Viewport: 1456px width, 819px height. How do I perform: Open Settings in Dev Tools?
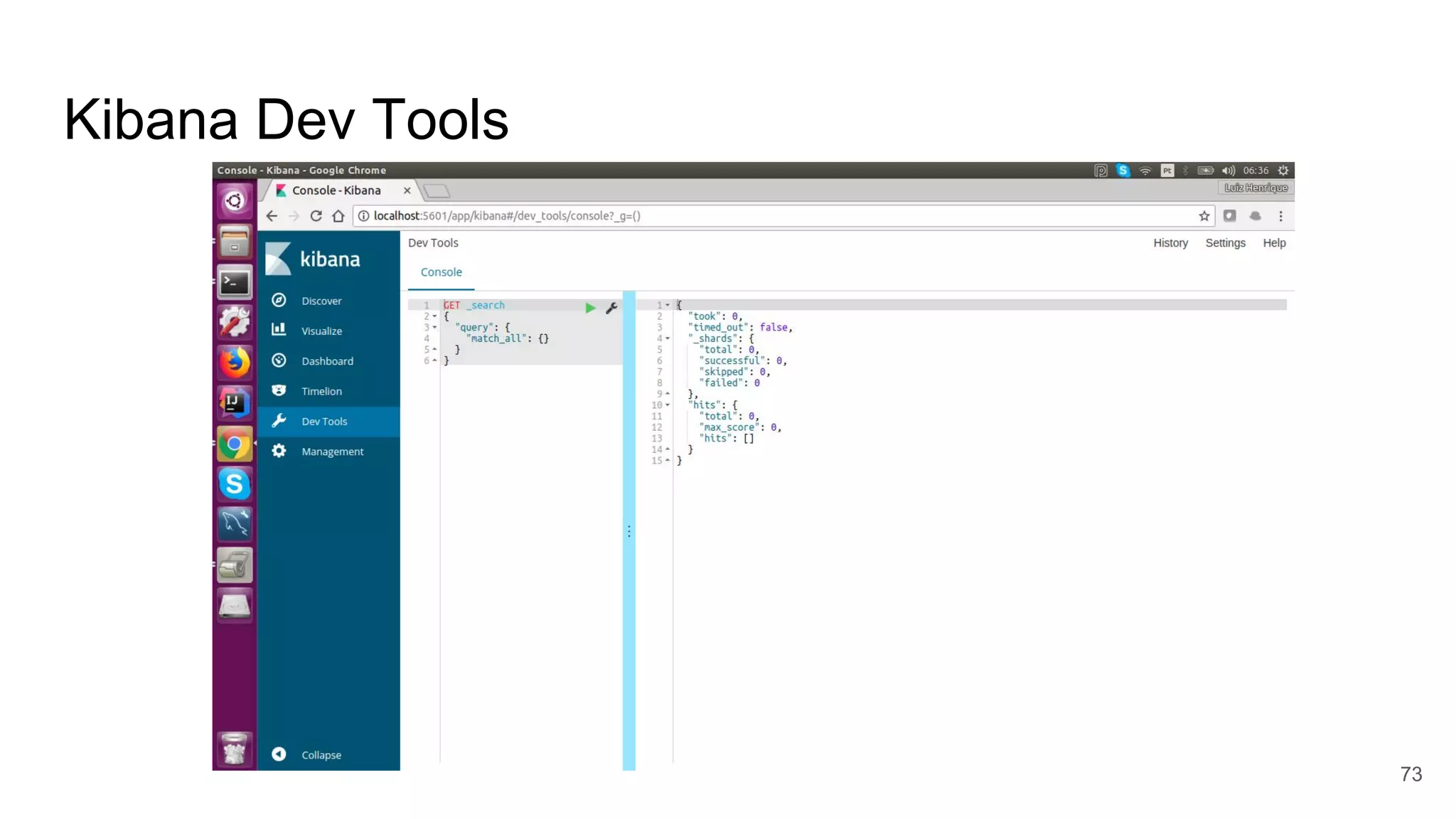pos(1226,243)
